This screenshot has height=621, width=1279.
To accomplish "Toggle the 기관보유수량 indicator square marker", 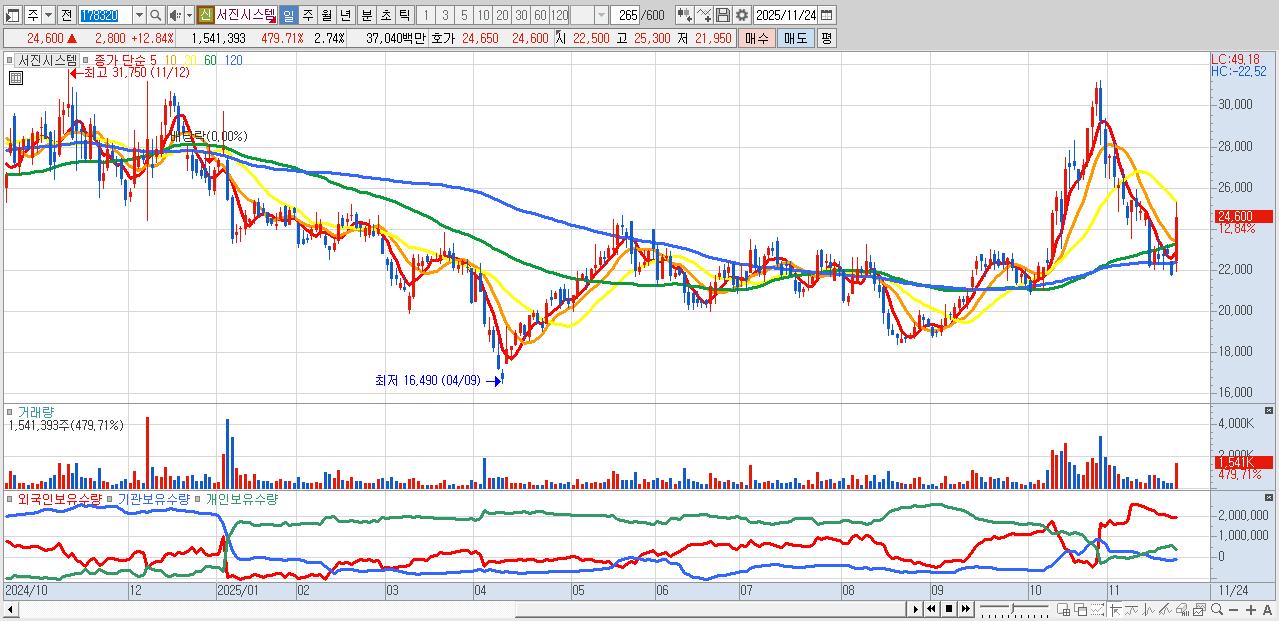I will point(111,498).
